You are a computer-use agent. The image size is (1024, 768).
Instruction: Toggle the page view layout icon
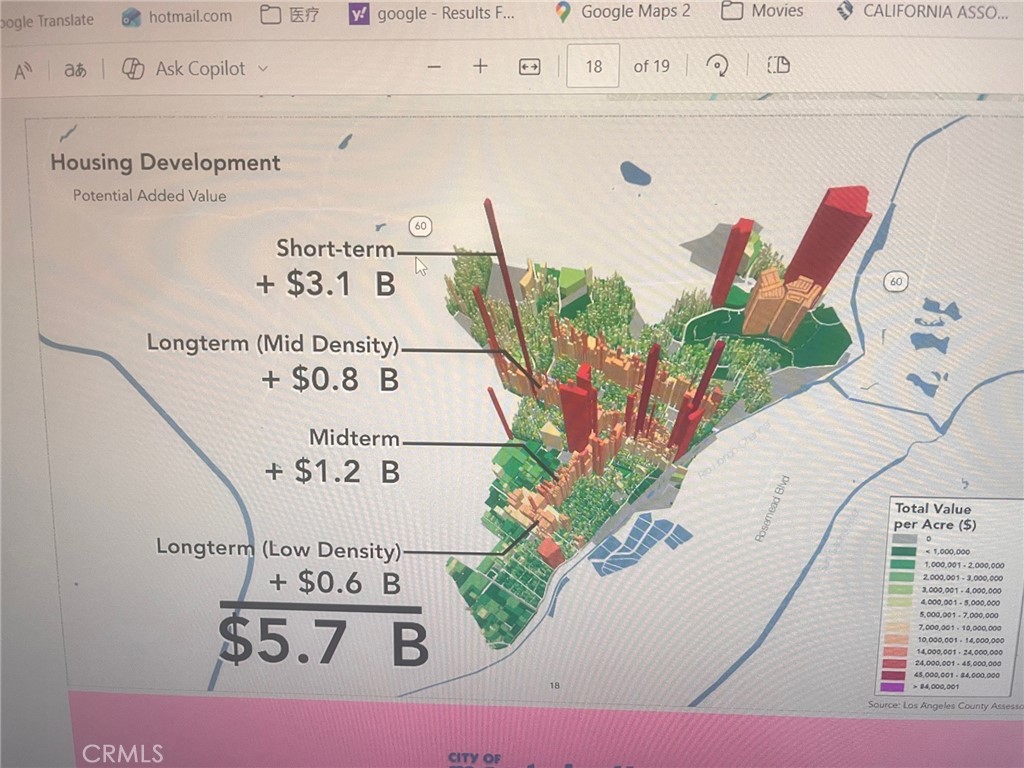click(x=778, y=65)
